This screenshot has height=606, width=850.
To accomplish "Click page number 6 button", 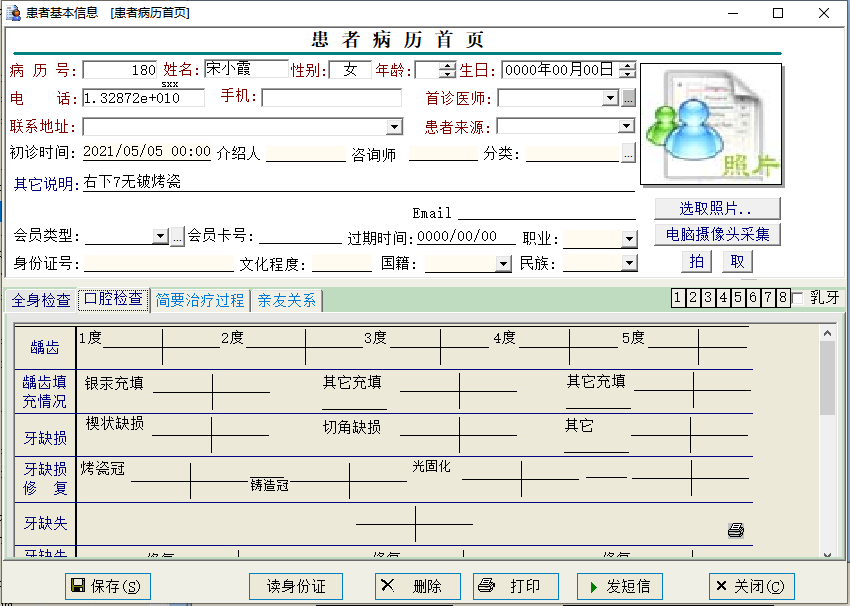I will [x=753, y=297].
